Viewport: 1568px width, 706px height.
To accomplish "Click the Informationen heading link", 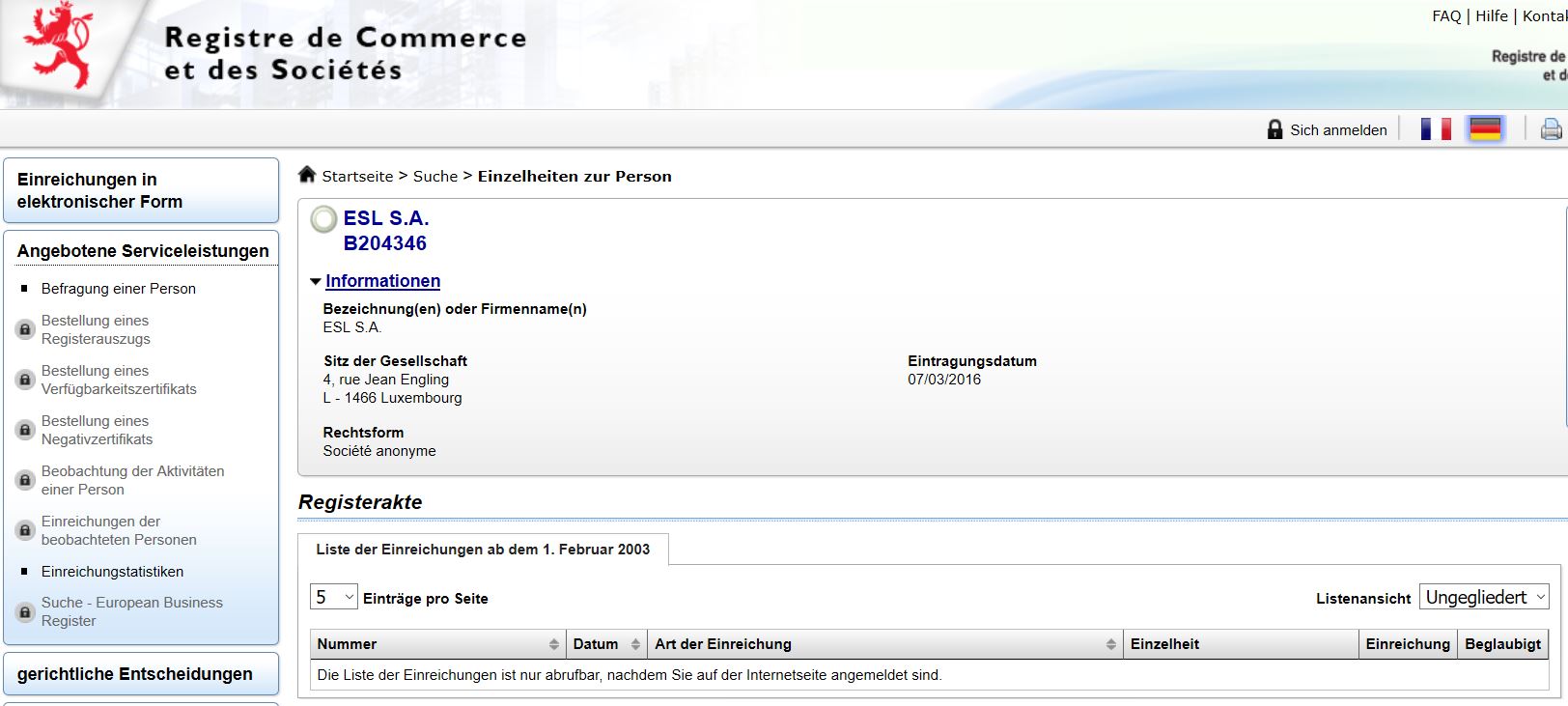I will pyautogui.click(x=382, y=281).
